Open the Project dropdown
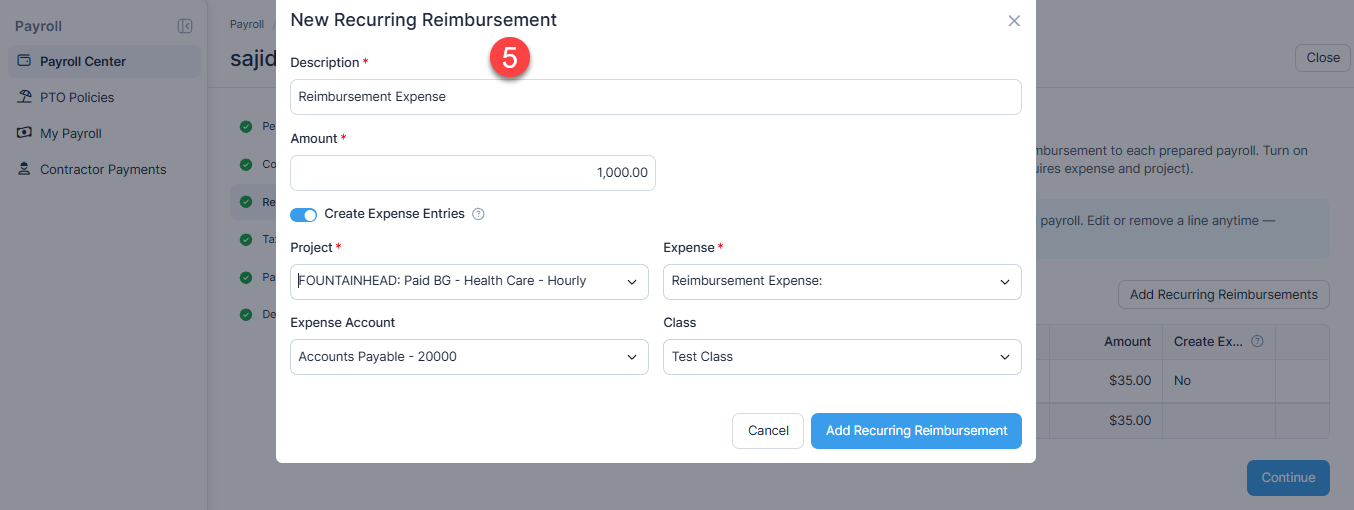 (469, 281)
